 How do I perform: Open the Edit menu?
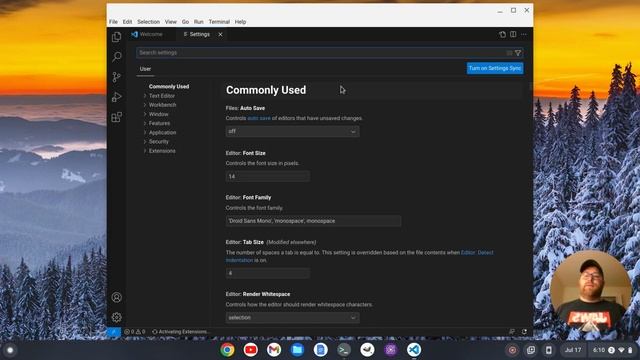(x=127, y=22)
